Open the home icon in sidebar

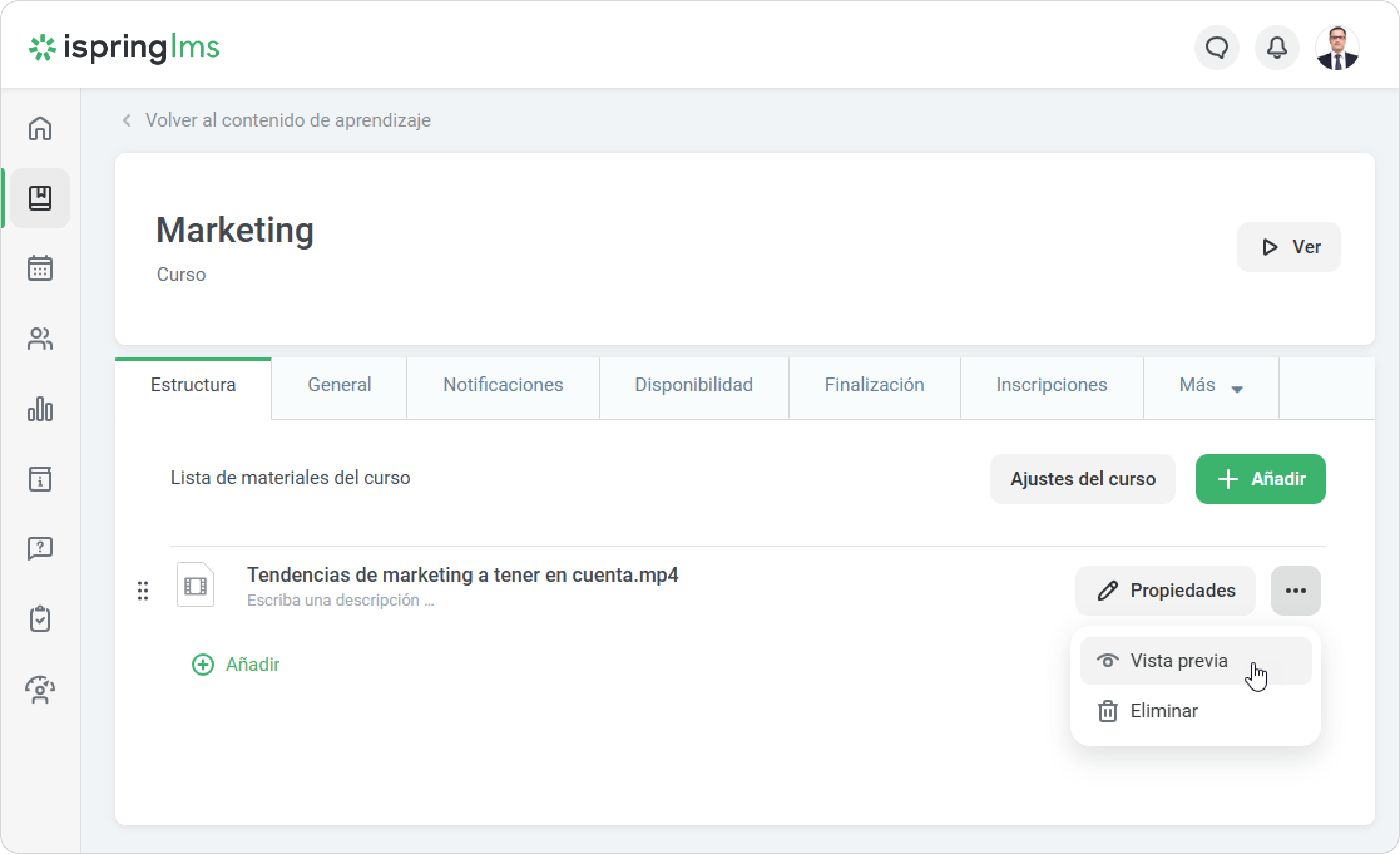click(x=40, y=129)
